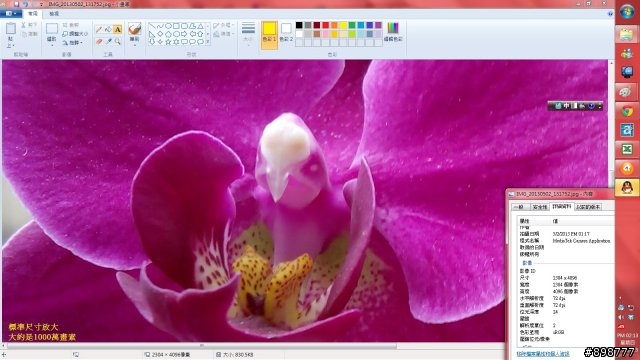The height and width of the screenshot is (360, 640).
Task: Pick the orange color swatch
Action: (334, 25)
